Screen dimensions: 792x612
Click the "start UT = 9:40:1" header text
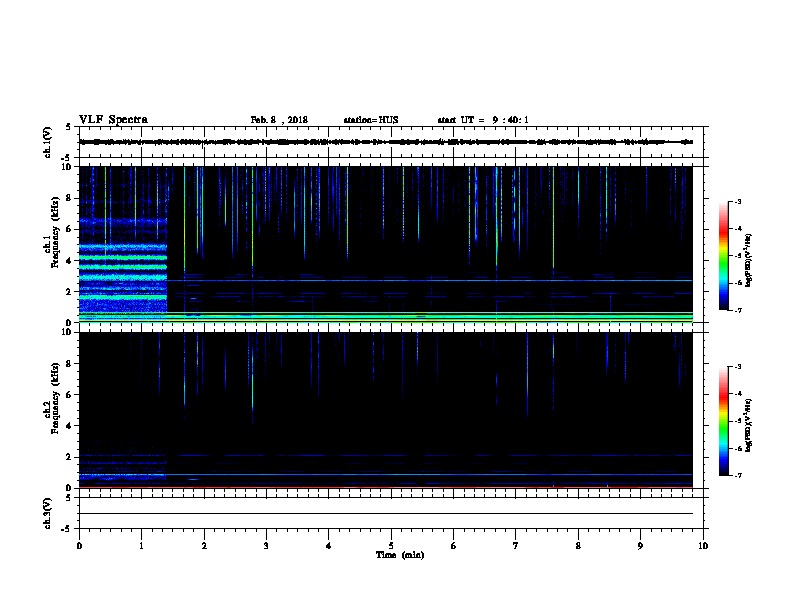(x=483, y=120)
